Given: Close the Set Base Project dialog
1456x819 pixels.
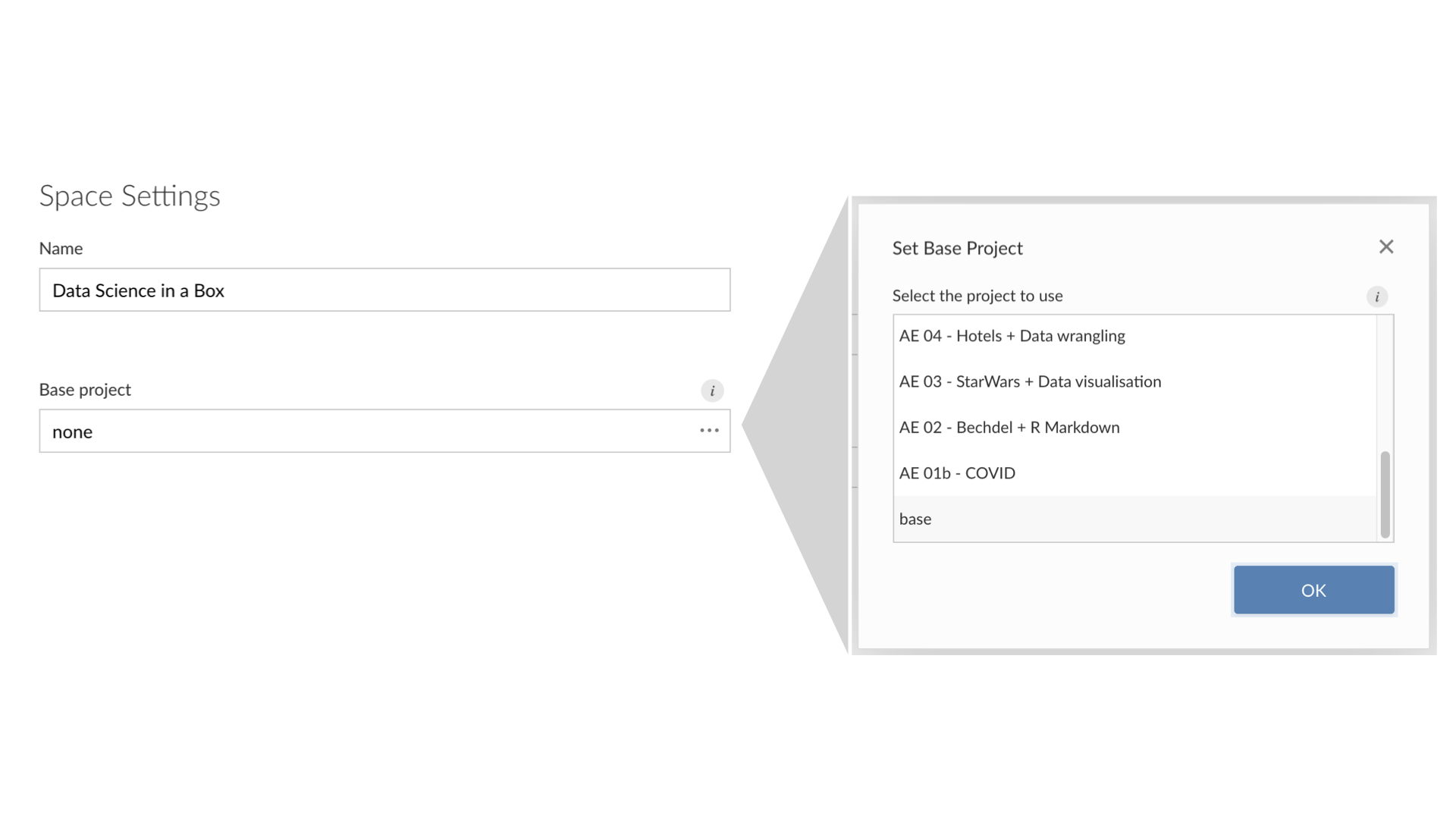Looking at the screenshot, I should pos(1386,246).
